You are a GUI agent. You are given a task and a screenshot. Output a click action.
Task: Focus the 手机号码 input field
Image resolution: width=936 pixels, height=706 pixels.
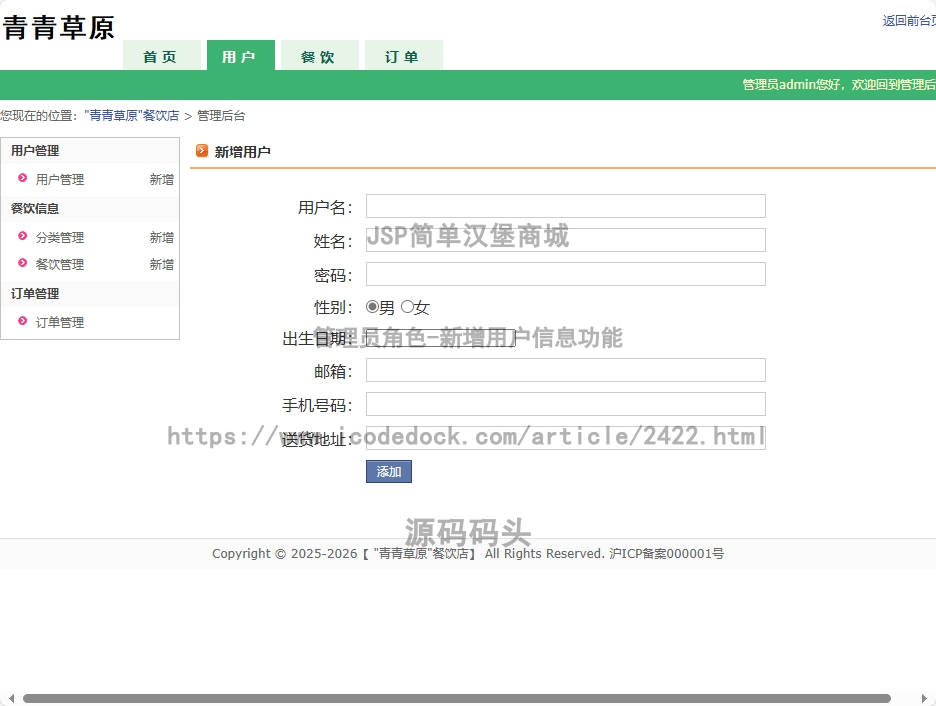point(565,404)
